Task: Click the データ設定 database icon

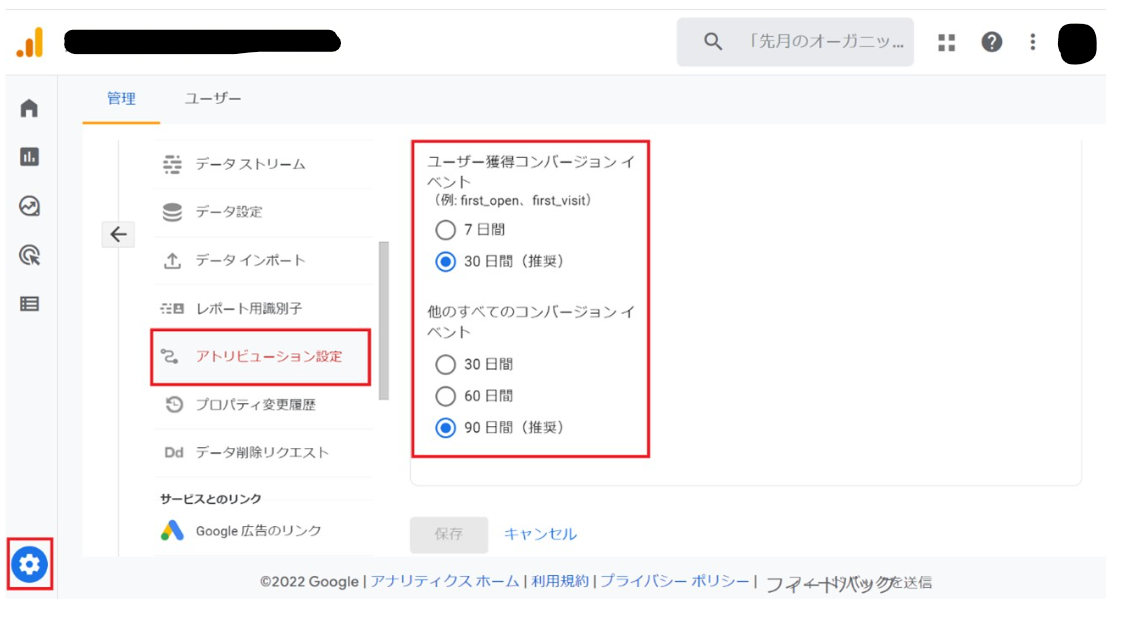Action: click(172, 212)
